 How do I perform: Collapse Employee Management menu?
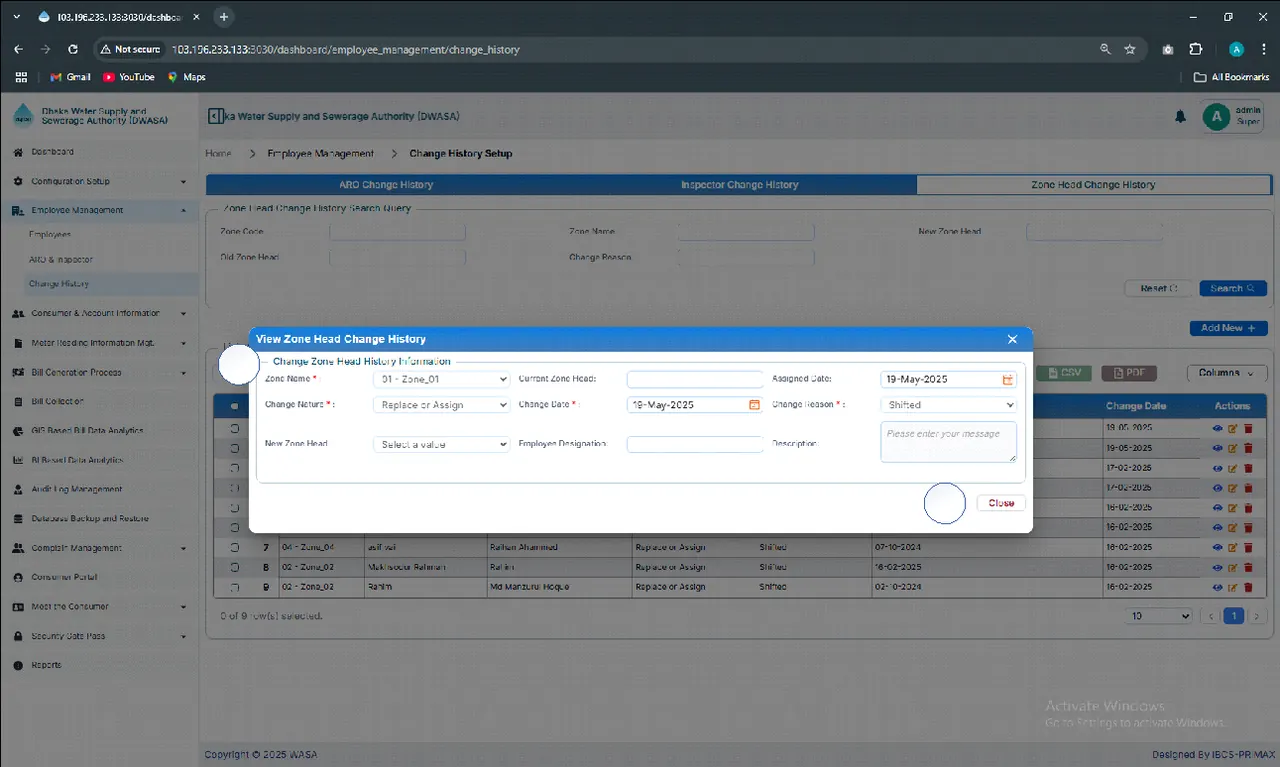click(x=100, y=211)
